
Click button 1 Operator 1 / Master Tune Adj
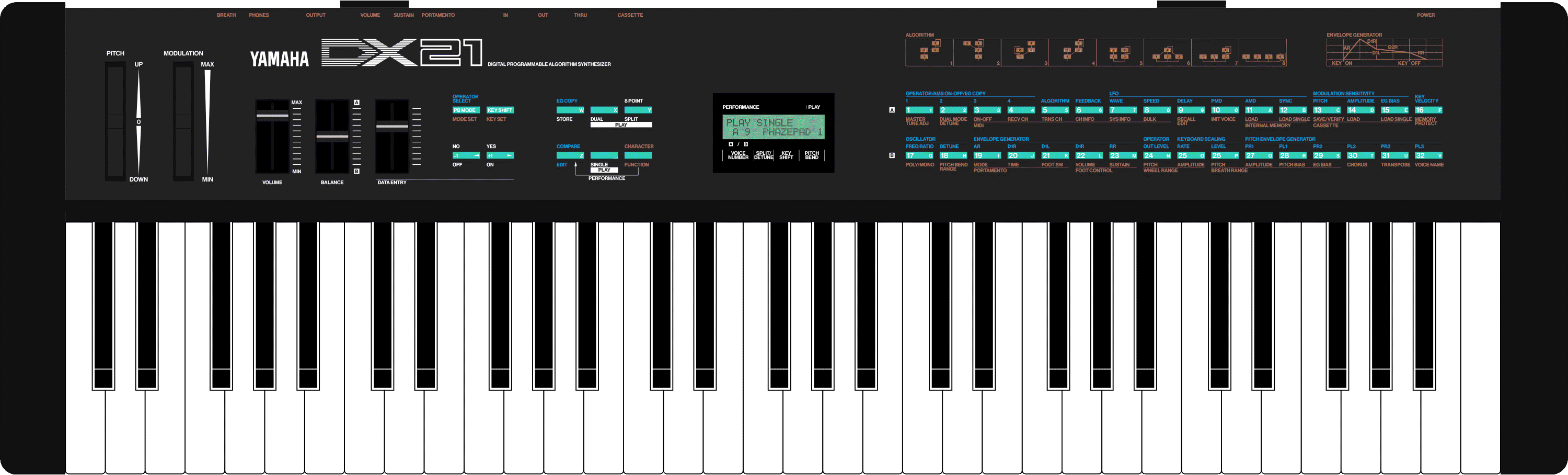[x=919, y=110]
